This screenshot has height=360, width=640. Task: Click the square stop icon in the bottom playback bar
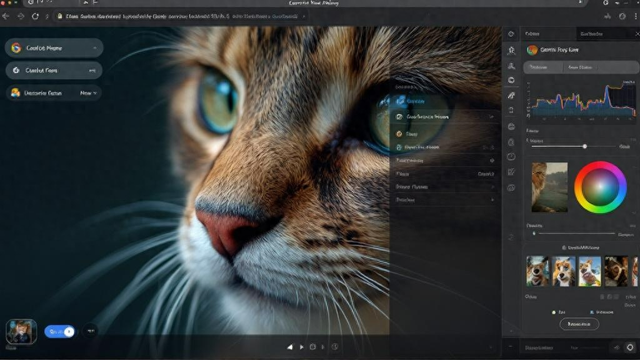click(313, 347)
